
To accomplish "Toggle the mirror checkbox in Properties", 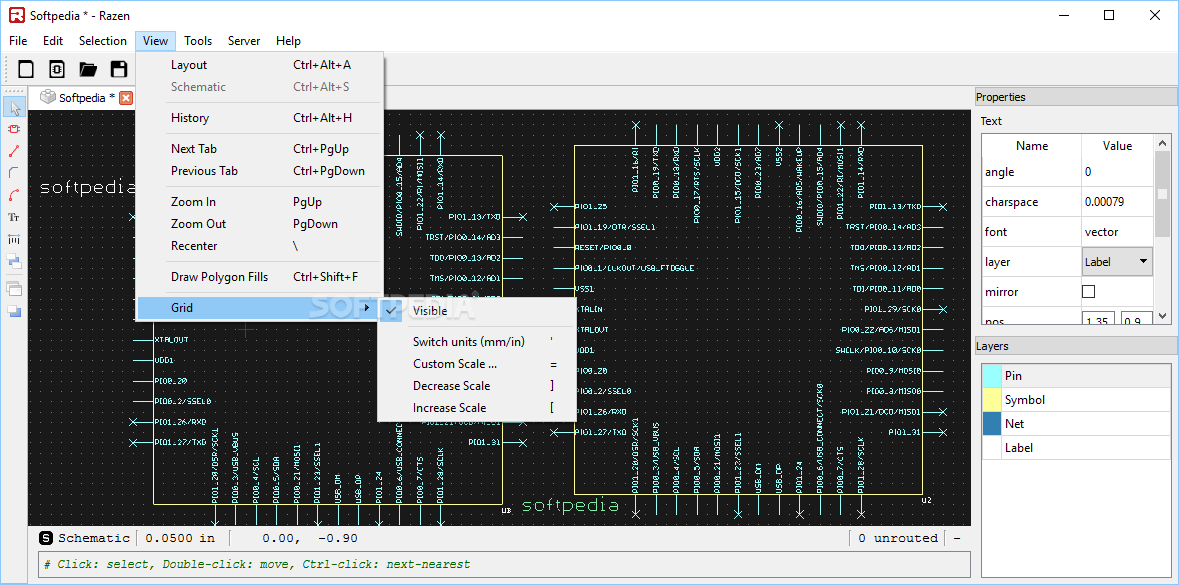I will [1088, 292].
